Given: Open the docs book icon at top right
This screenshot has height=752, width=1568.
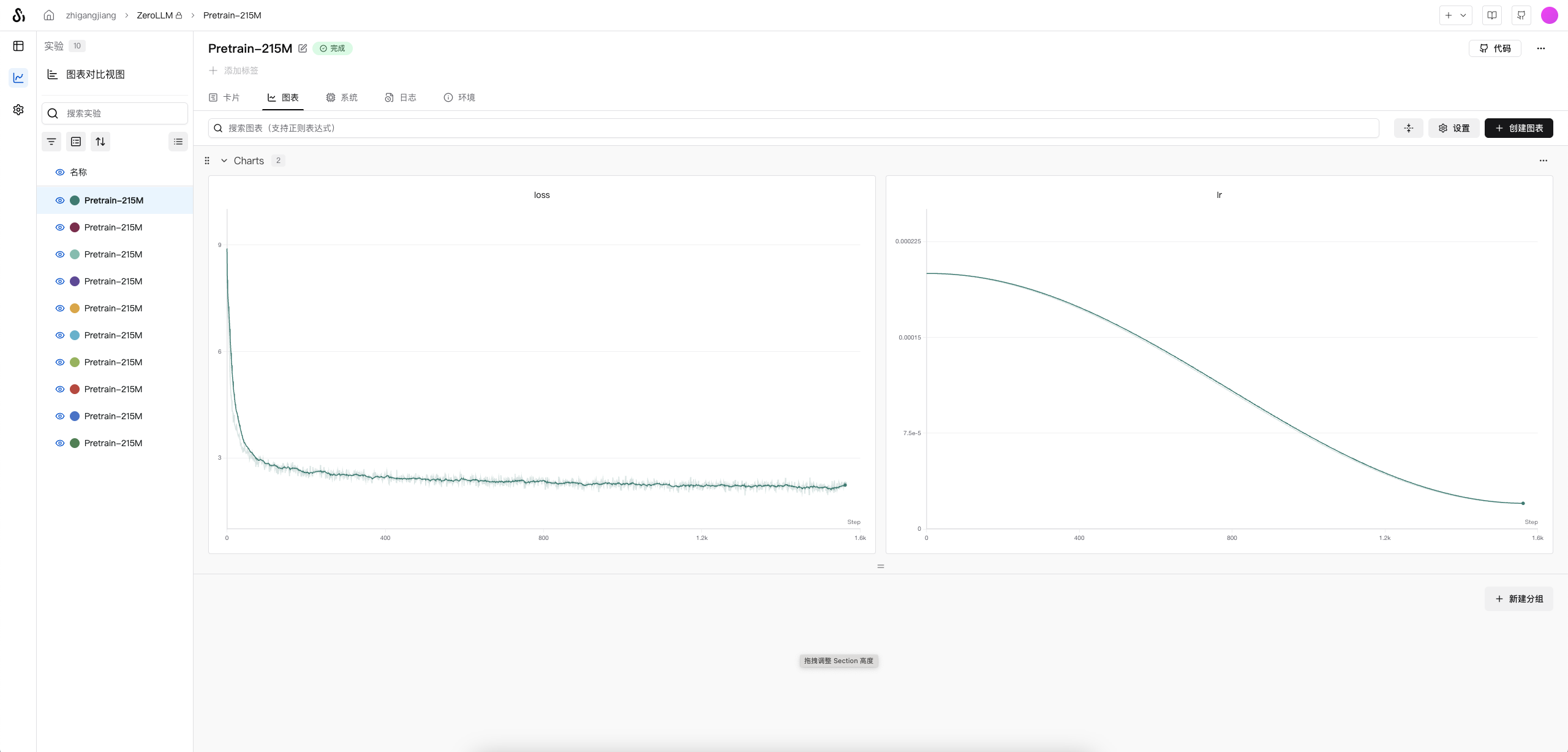Looking at the screenshot, I should [x=1492, y=15].
